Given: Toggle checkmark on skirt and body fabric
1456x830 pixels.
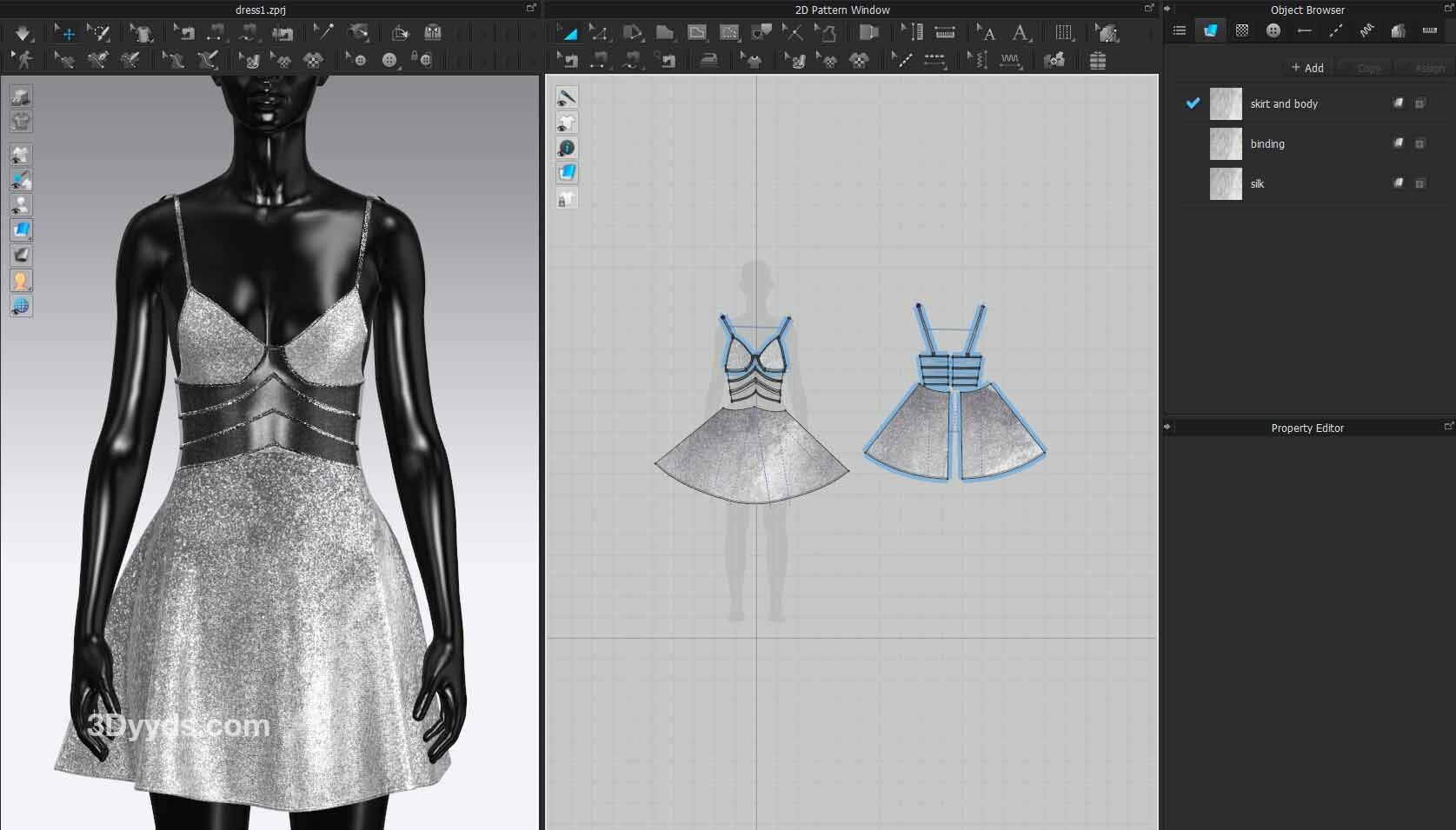Looking at the screenshot, I should coord(1193,103).
